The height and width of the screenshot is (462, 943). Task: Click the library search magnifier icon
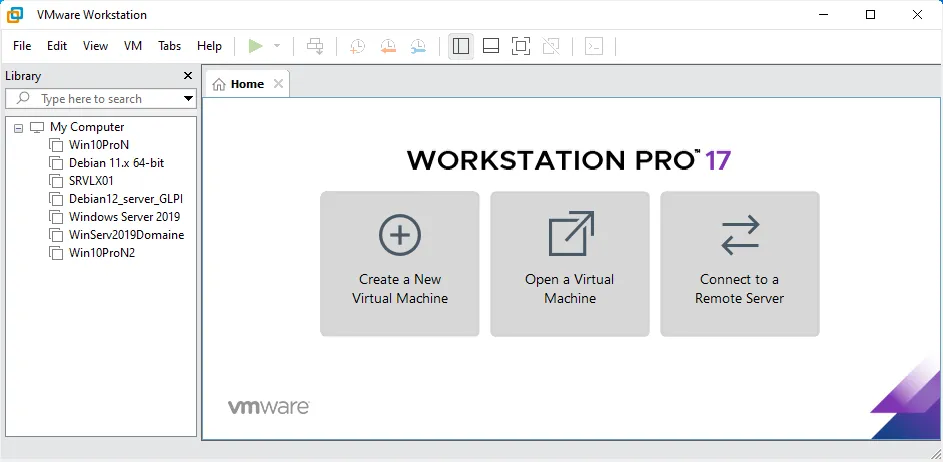[23, 98]
